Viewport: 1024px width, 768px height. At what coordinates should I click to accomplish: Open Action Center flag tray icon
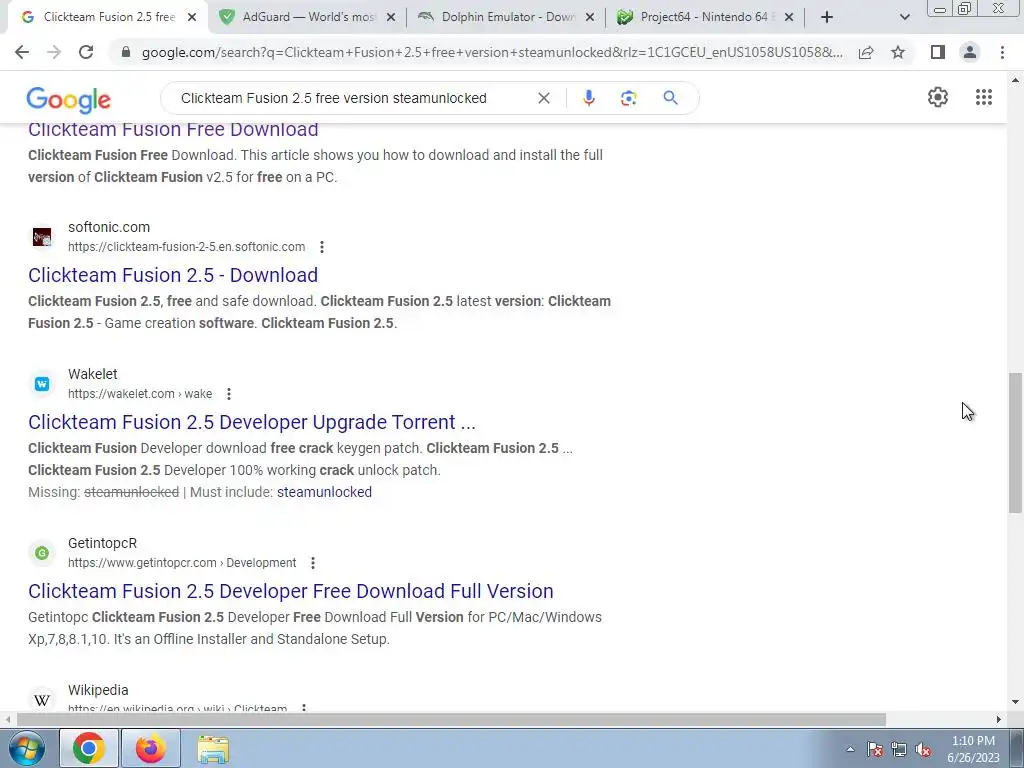tap(874, 749)
